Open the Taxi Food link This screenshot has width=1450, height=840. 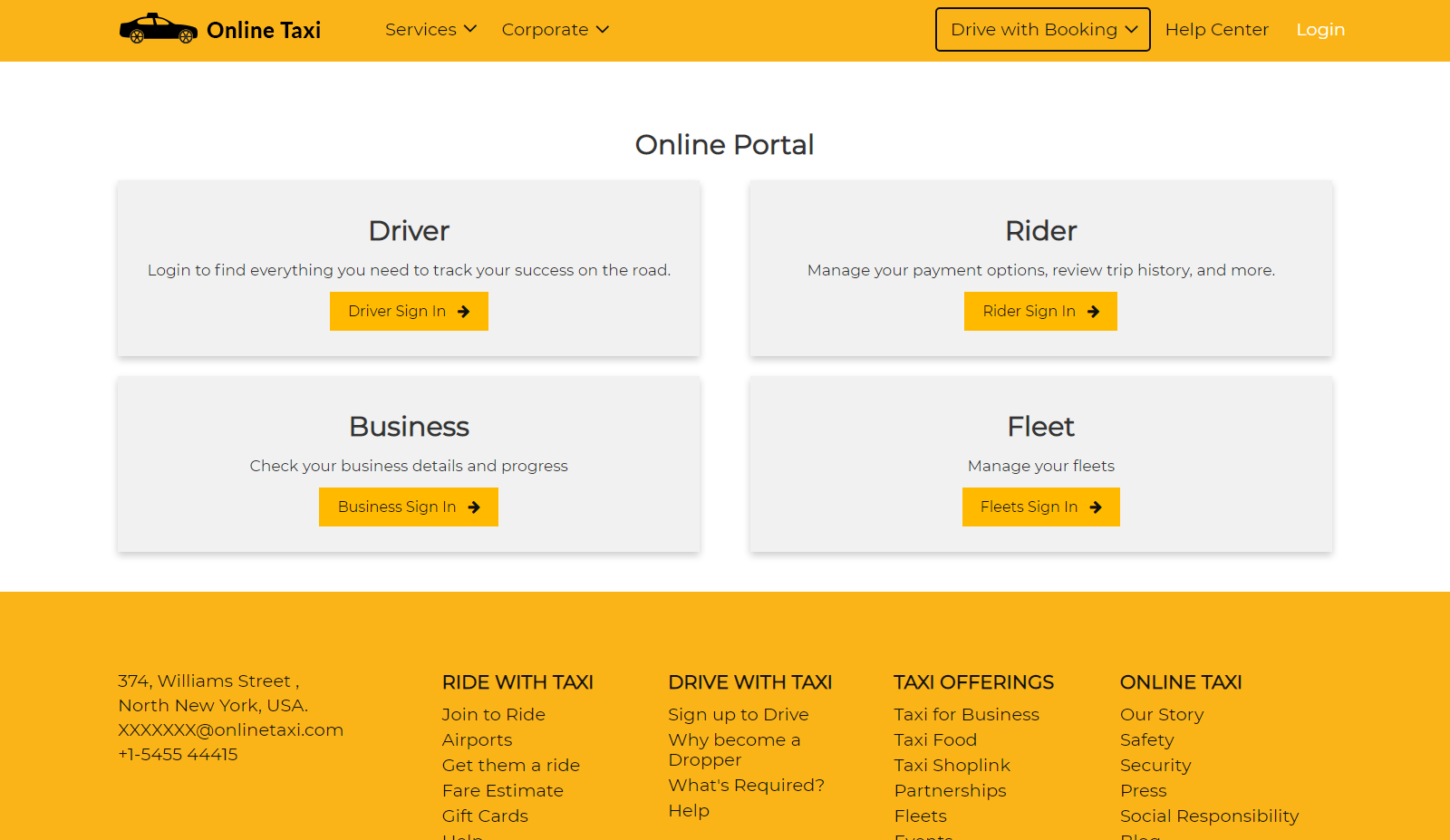click(x=936, y=740)
